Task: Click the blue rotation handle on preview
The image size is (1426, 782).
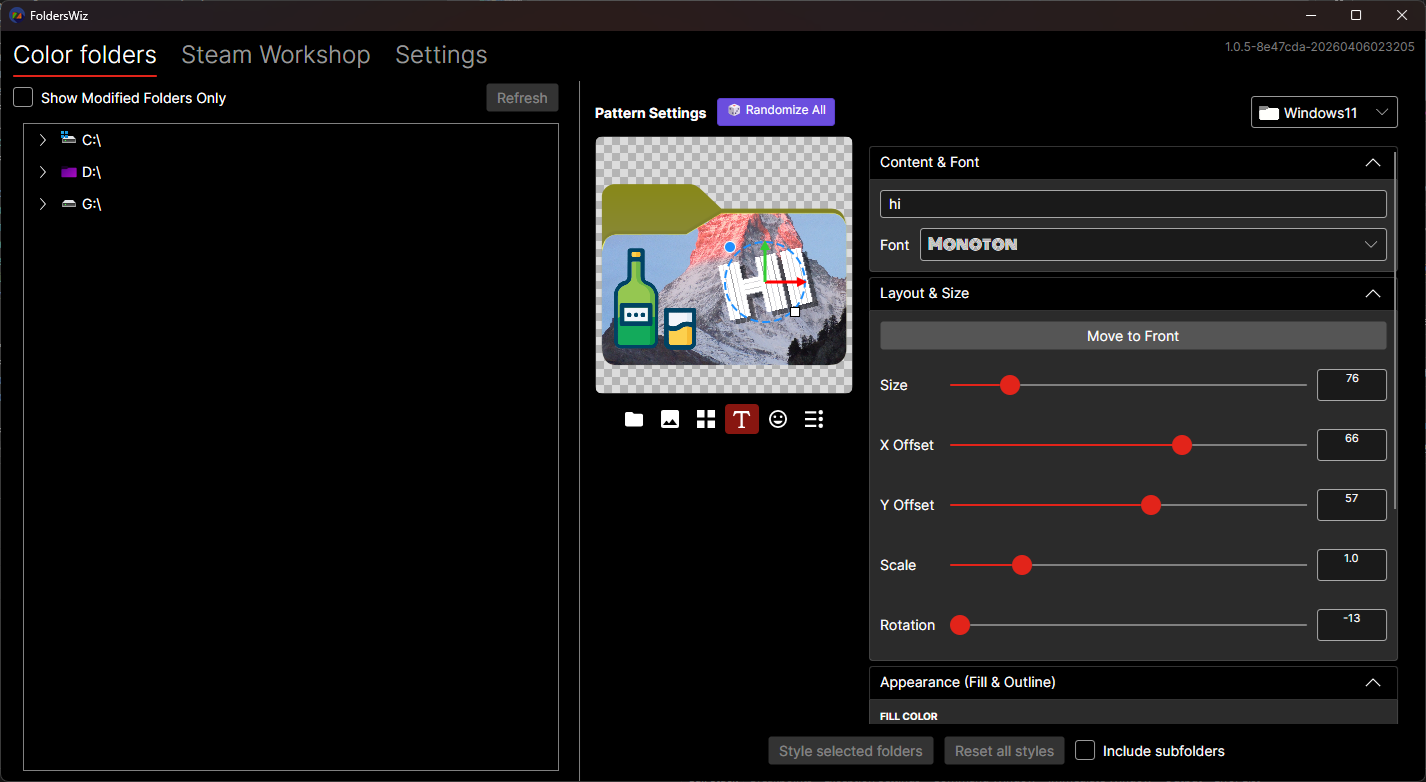Action: 730,246
